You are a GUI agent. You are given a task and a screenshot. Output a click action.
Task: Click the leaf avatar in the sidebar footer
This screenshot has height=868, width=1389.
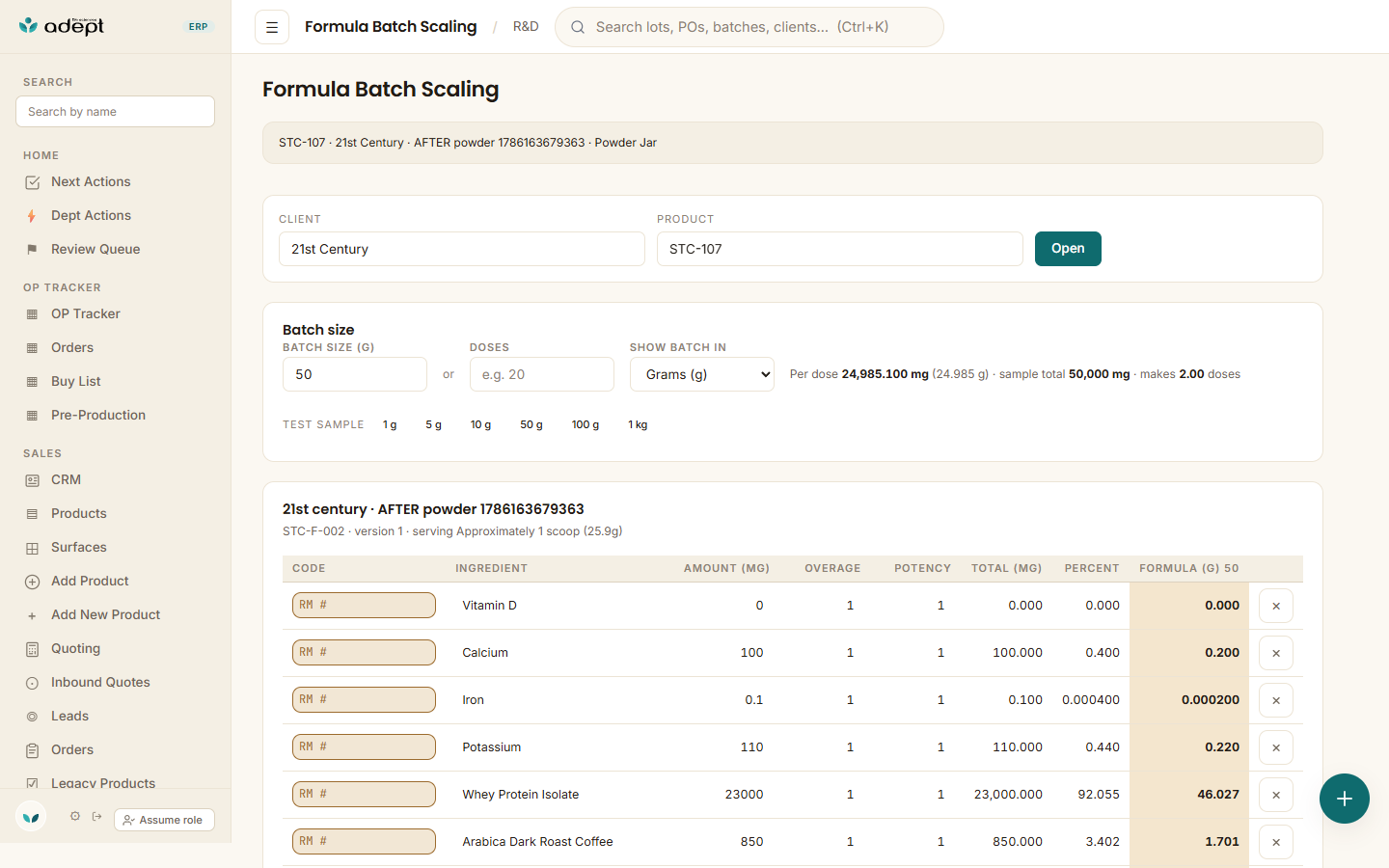[32, 817]
